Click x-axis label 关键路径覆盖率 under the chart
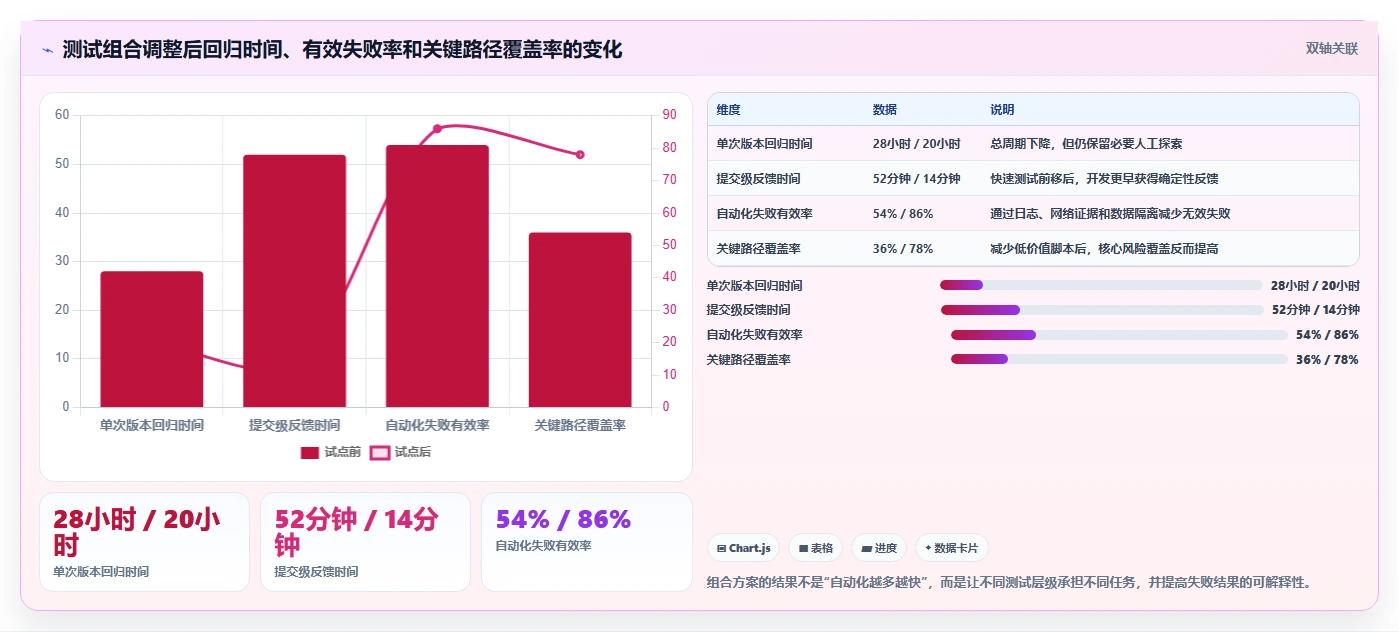The height and width of the screenshot is (632, 1399). (580, 426)
